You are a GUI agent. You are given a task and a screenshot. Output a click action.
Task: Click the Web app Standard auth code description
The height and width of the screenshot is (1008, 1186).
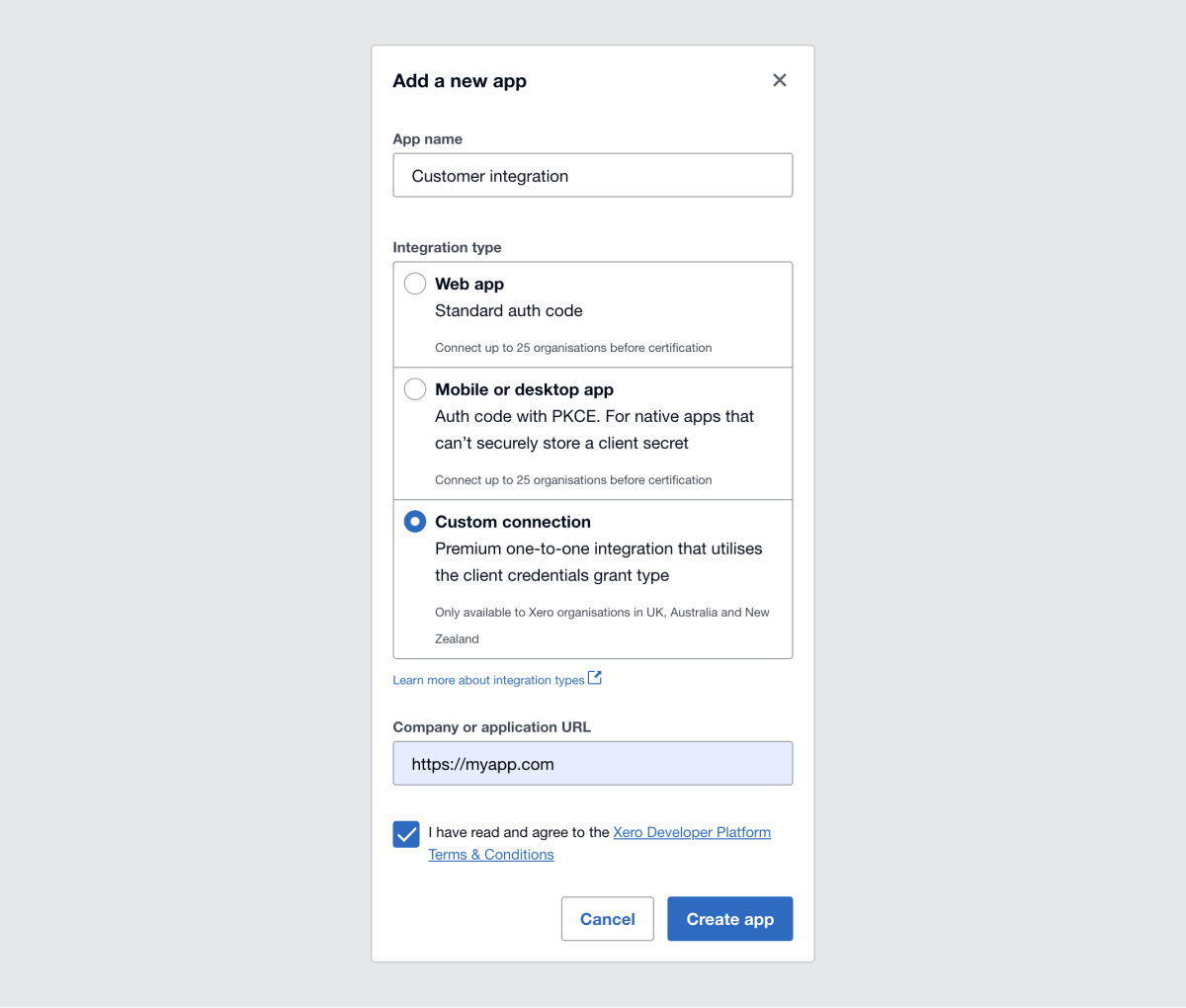tap(508, 310)
